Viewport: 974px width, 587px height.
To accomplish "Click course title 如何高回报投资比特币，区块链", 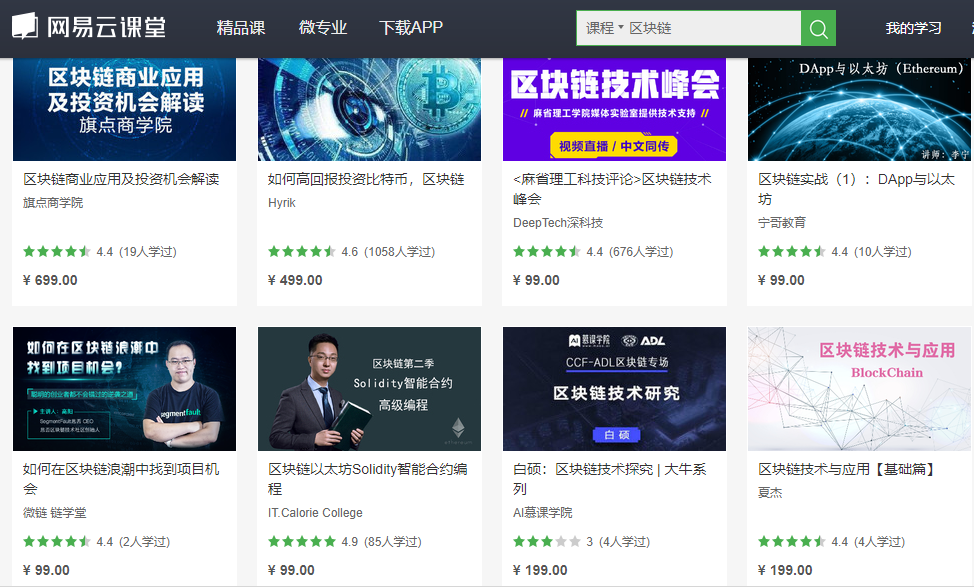I will (366, 179).
